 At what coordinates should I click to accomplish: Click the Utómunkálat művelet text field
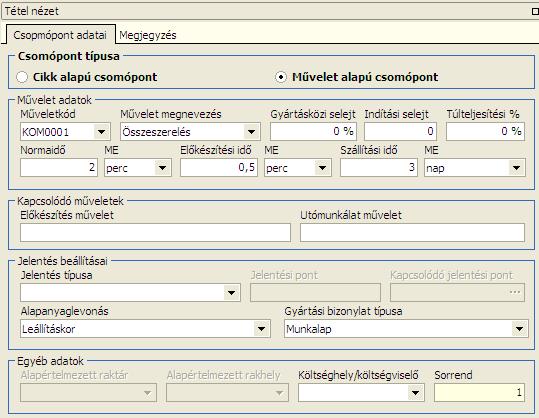[x=412, y=233]
